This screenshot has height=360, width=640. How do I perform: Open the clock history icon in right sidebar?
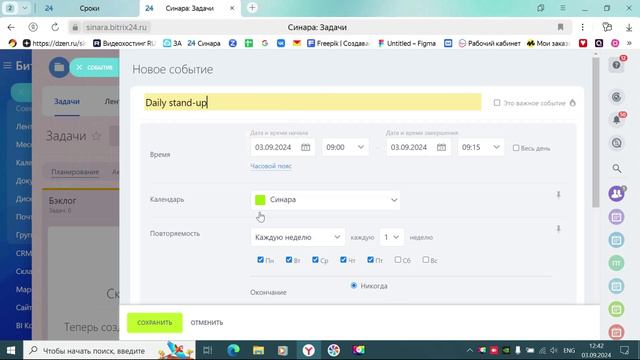pyautogui.click(x=616, y=143)
